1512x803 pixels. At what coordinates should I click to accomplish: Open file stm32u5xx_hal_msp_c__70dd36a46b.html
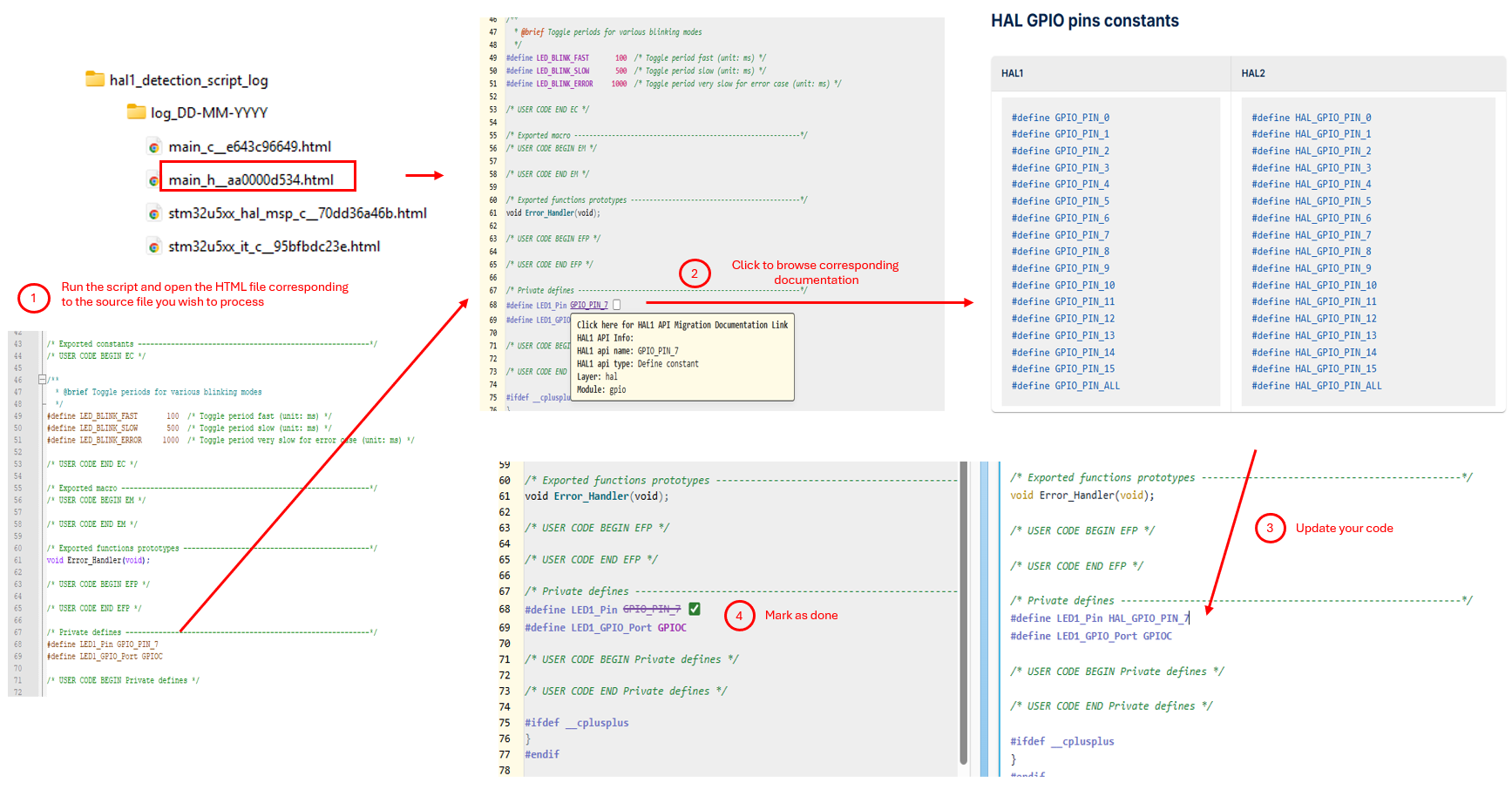click(x=297, y=213)
